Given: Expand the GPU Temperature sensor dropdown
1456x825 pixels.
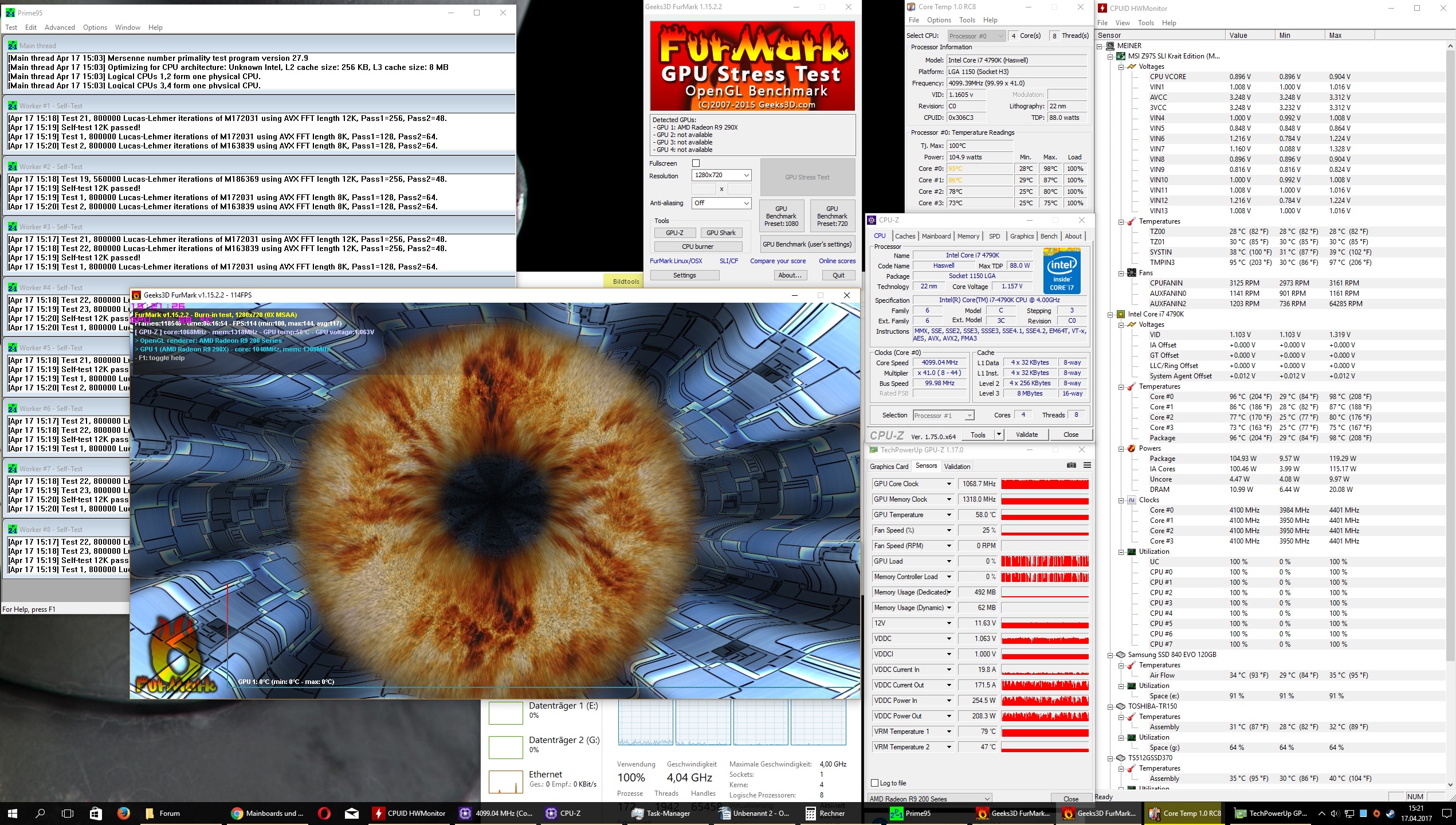Looking at the screenshot, I should (x=948, y=515).
